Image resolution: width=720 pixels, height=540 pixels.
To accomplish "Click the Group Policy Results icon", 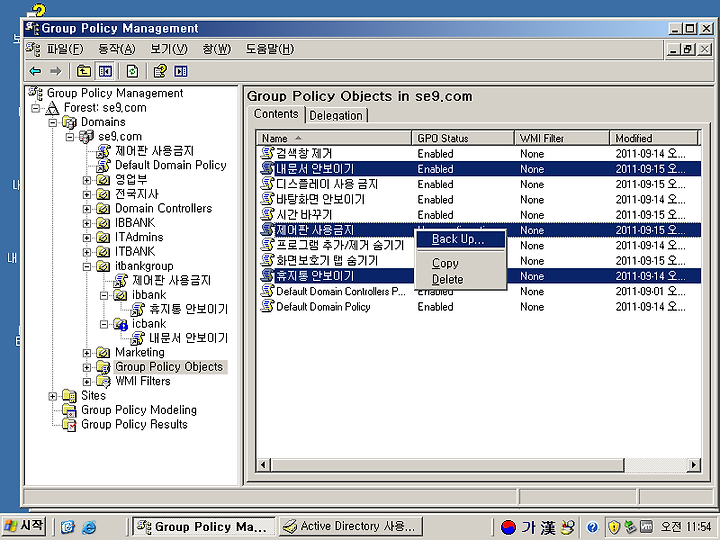I will (x=69, y=425).
